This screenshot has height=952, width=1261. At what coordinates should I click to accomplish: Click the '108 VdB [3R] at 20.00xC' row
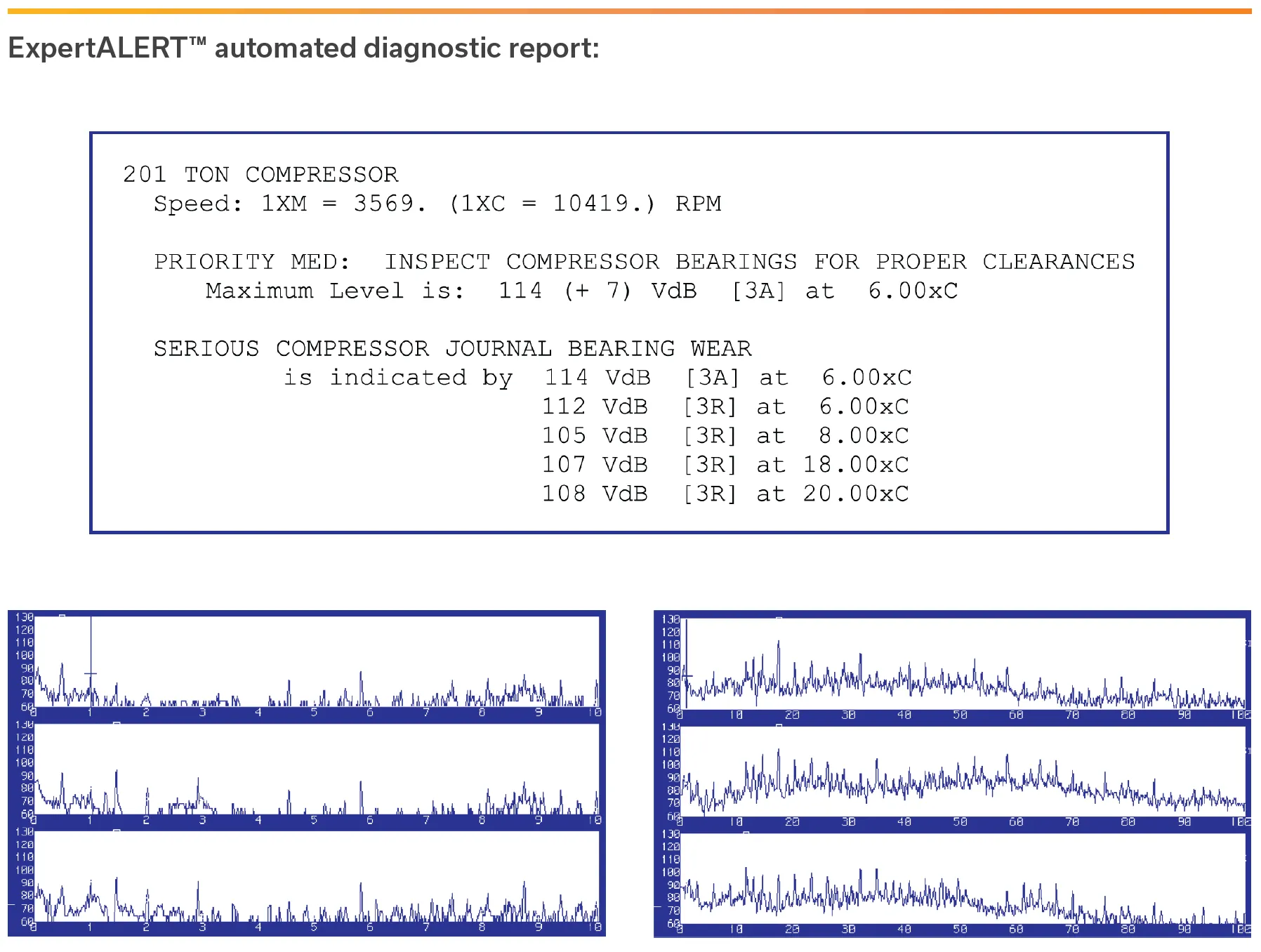click(725, 494)
